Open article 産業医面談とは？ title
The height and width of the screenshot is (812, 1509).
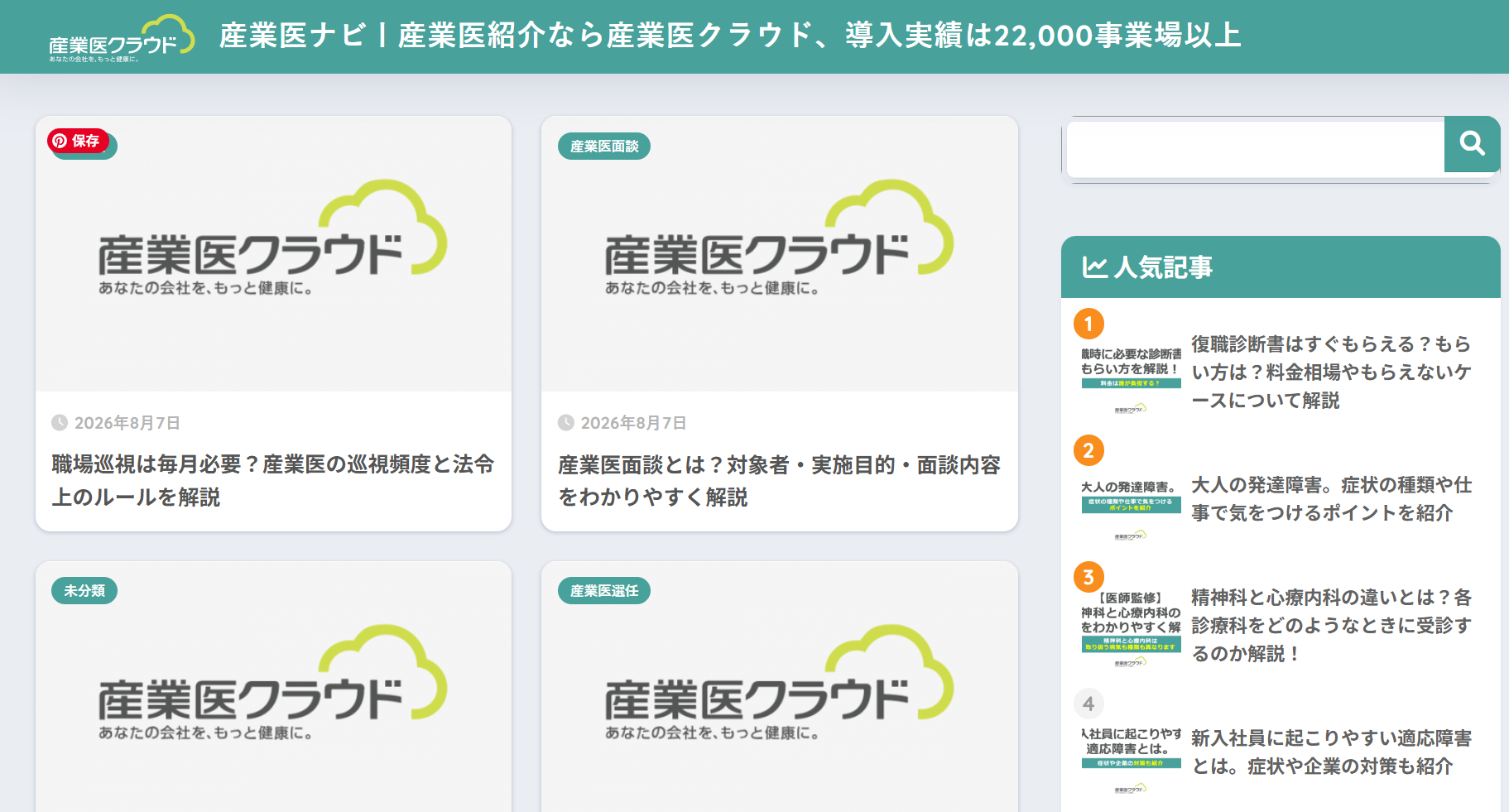click(779, 480)
